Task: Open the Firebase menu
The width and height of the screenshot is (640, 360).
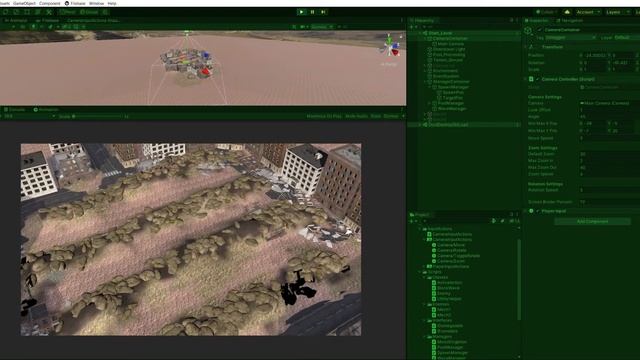Action: [x=75, y=3]
